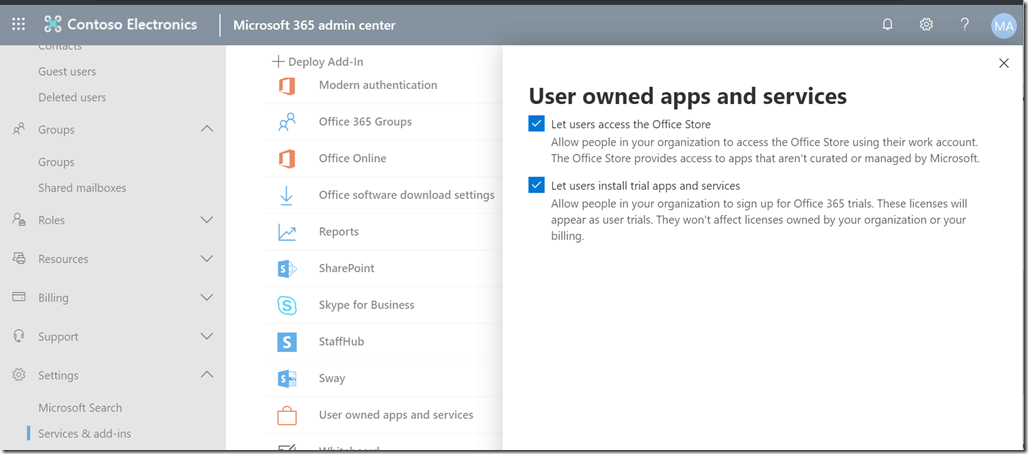Click the shopping bag icon
This screenshot has height=454, width=1028.
(x=287, y=415)
